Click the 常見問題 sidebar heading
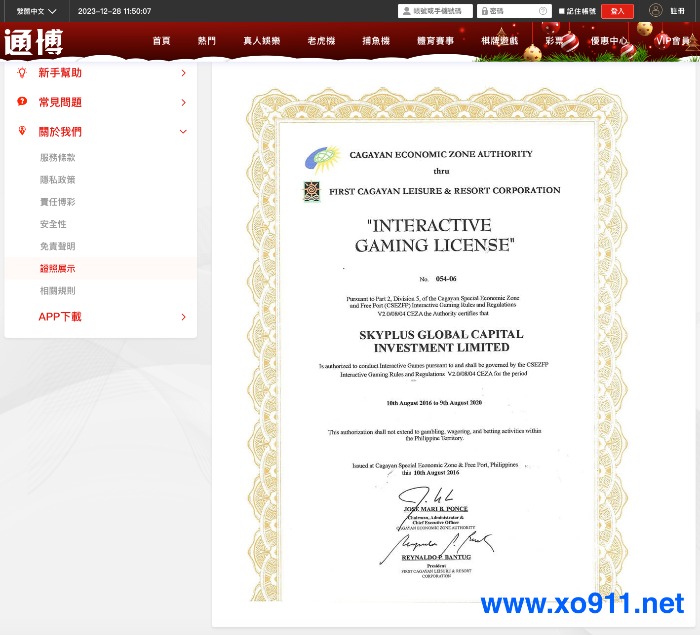Screen dimensions: 700x635 [x=60, y=102]
